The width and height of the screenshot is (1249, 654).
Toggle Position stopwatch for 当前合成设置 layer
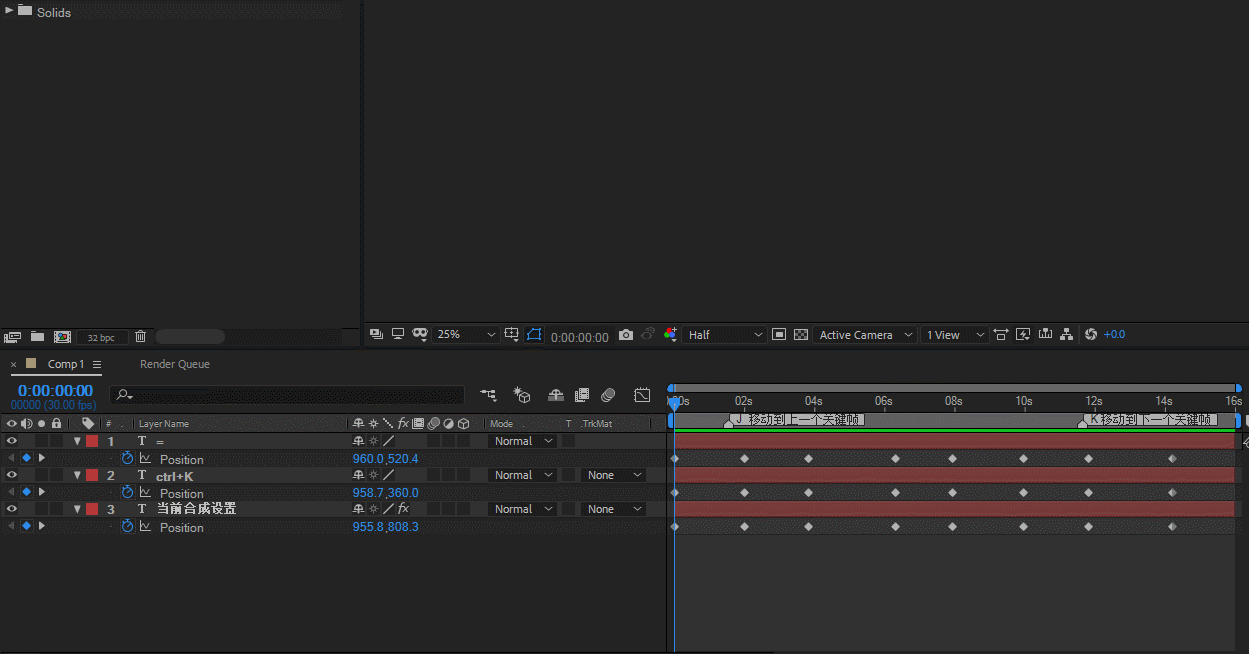(x=127, y=526)
